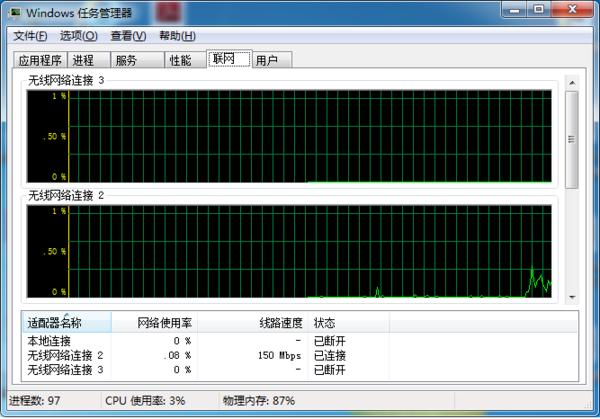Viewport: 600px width, 419px height.
Task: Open the 文件(F) menu
Action: [x=30, y=36]
